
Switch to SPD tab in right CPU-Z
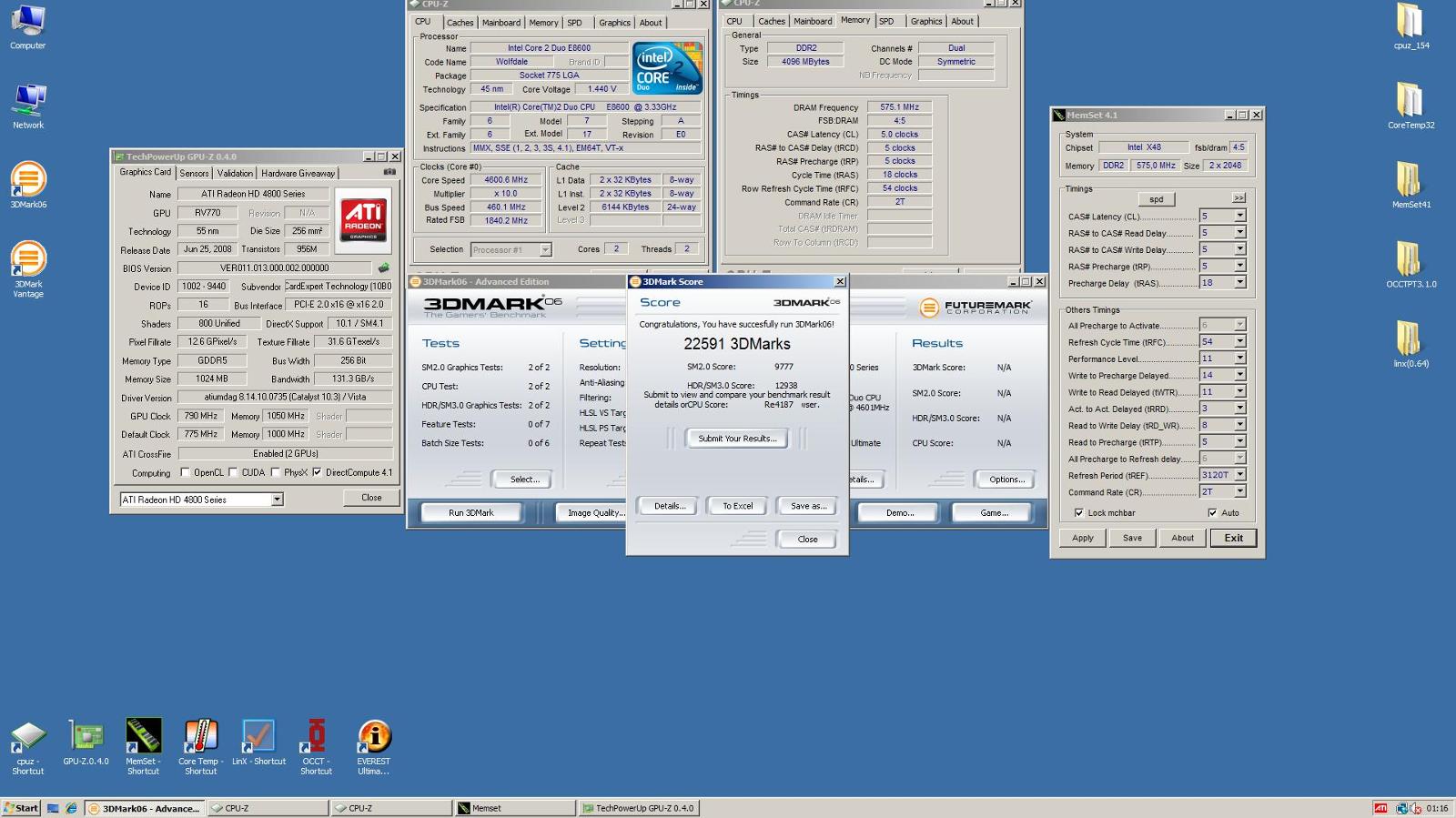click(886, 21)
